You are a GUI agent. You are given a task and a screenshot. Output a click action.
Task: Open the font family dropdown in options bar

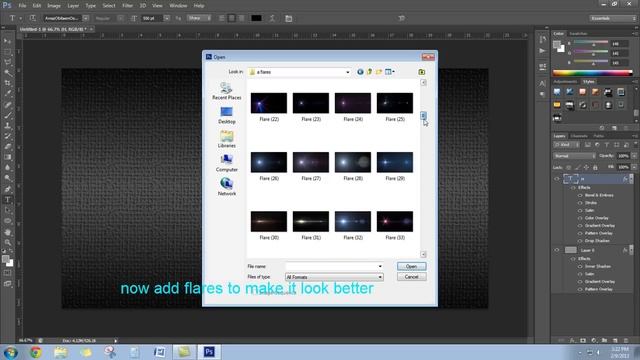coord(86,18)
